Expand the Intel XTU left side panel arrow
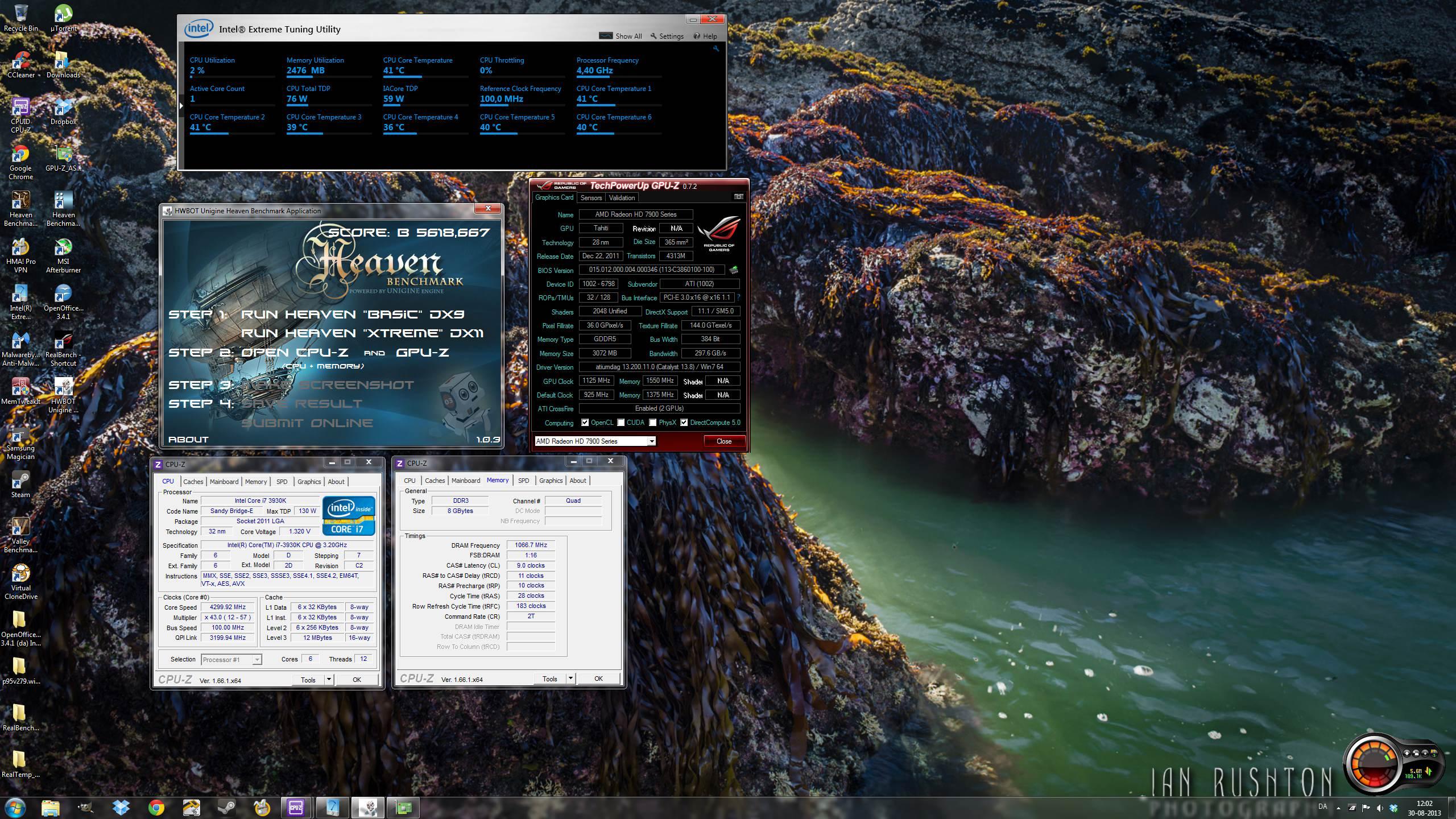The height and width of the screenshot is (819, 1456). pyautogui.click(x=181, y=105)
